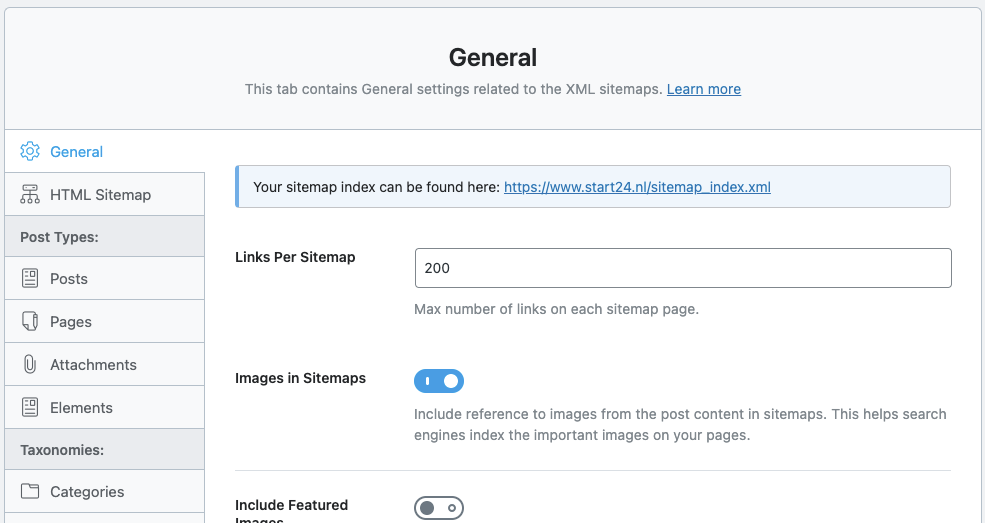Image resolution: width=985 pixels, height=523 pixels.
Task: Click the Posts document icon
Action: pos(30,279)
